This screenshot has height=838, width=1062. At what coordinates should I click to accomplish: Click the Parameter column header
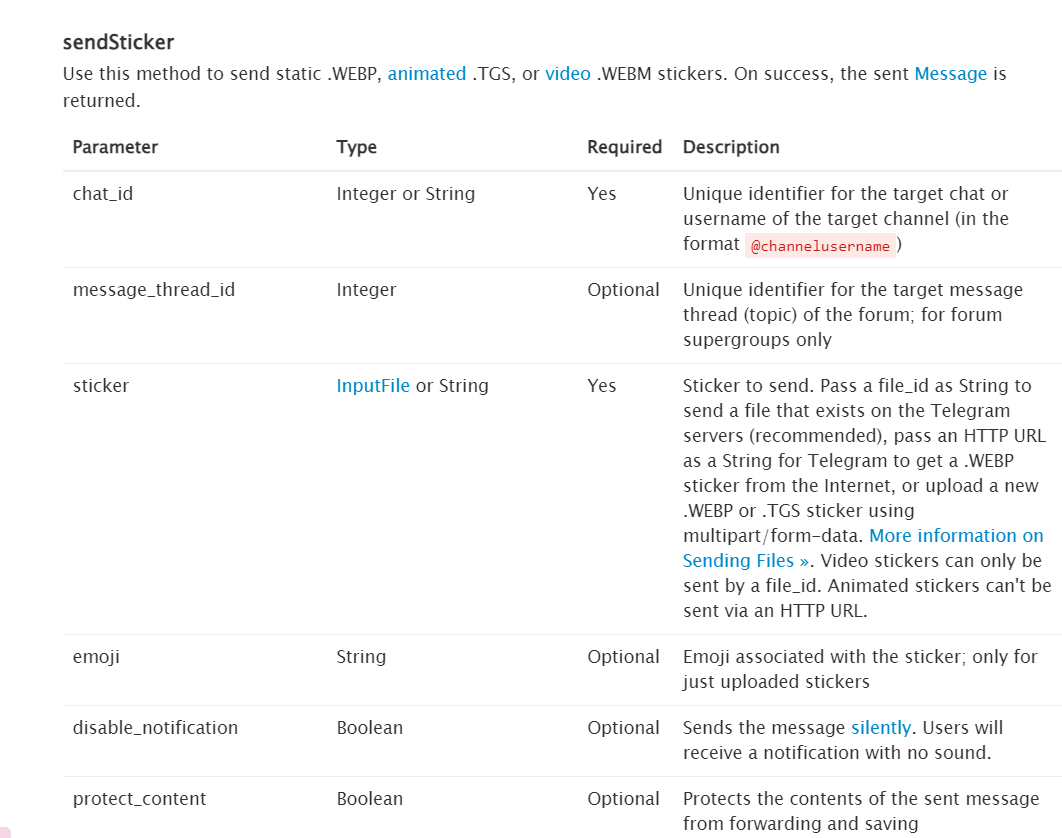coord(115,147)
